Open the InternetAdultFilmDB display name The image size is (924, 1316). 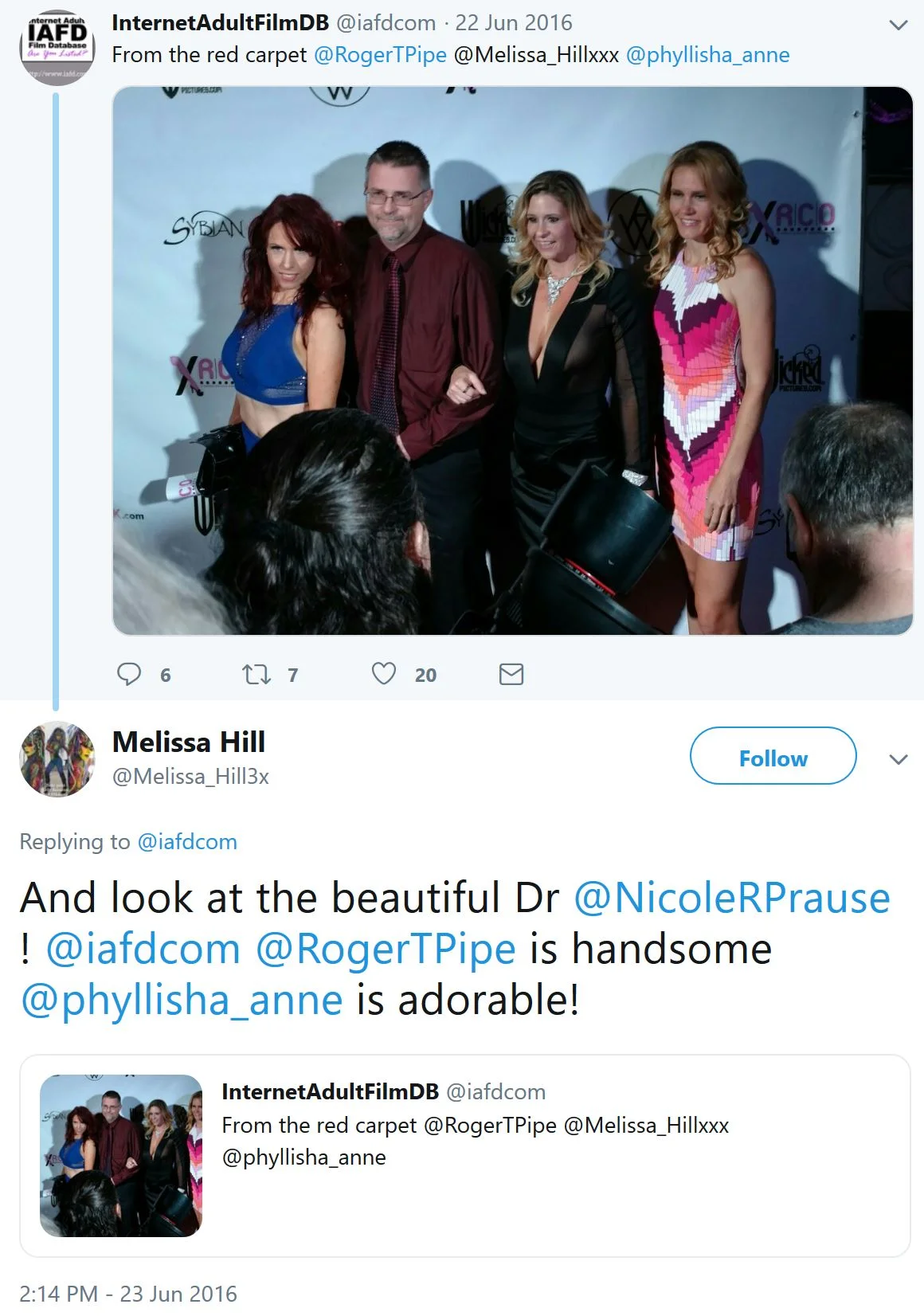220,23
